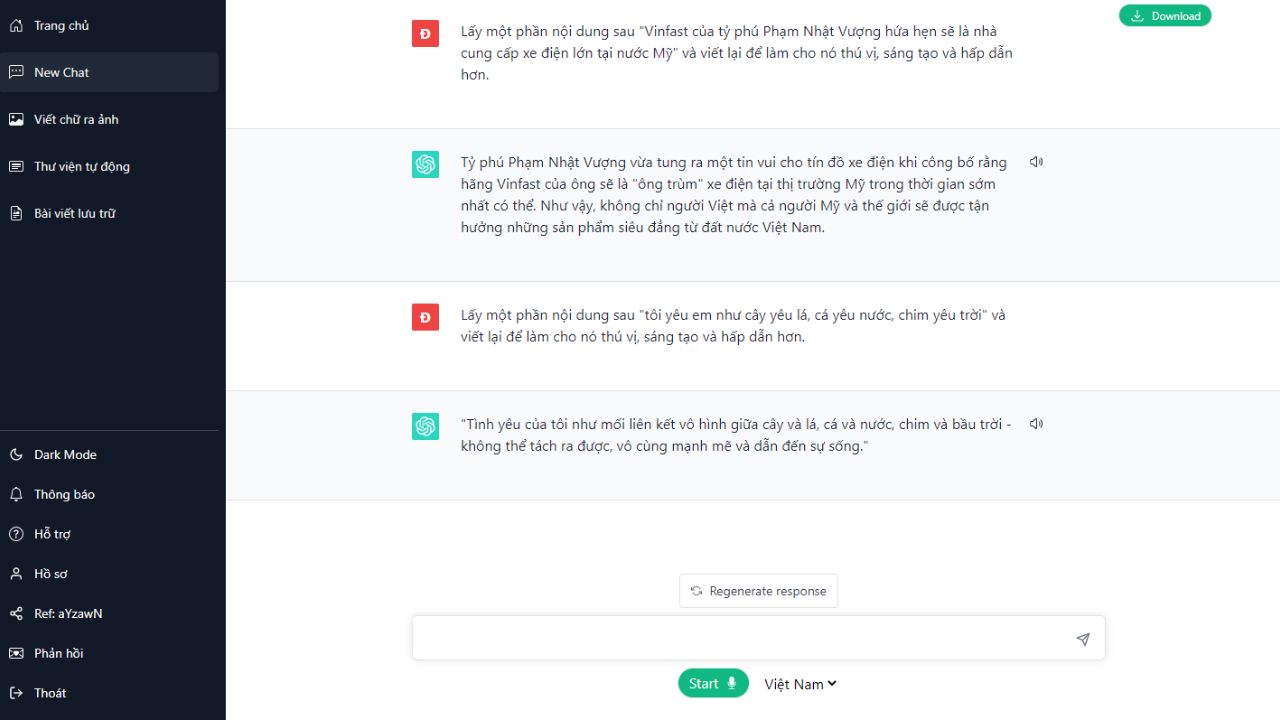This screenshot has height=720, width=1280.
Task: Click the home icon next to Trang chủ
Action: point(16,25)
